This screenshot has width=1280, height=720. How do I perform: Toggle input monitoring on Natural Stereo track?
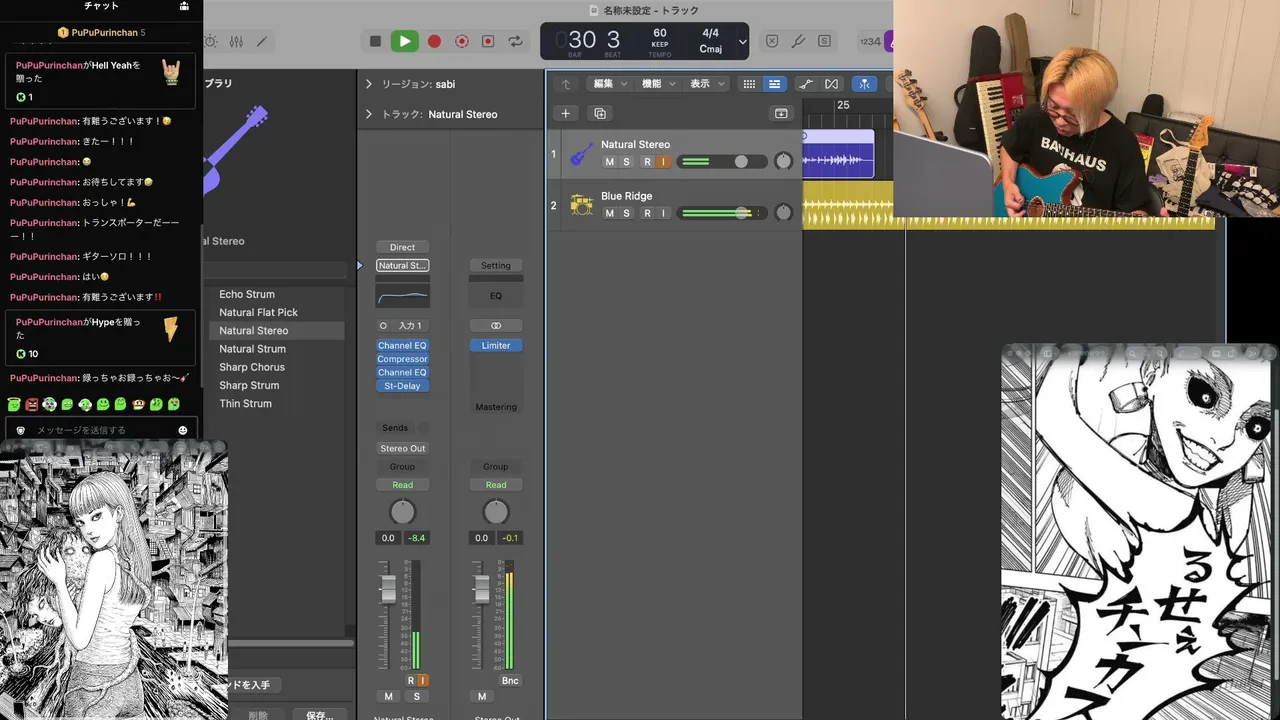click(x=662, y=162)
